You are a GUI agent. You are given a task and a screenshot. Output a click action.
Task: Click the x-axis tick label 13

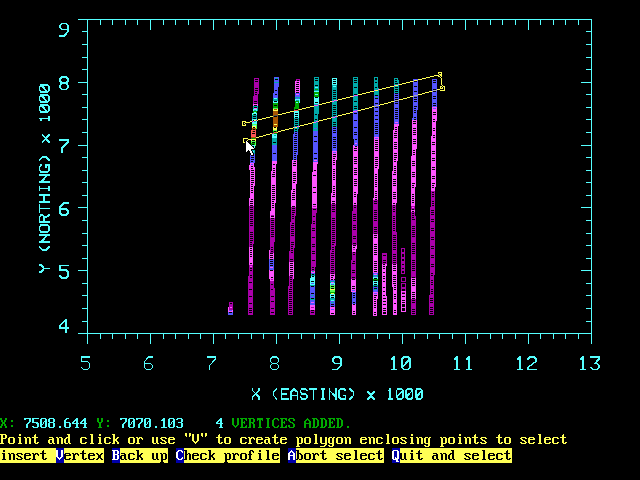point(589,363)
